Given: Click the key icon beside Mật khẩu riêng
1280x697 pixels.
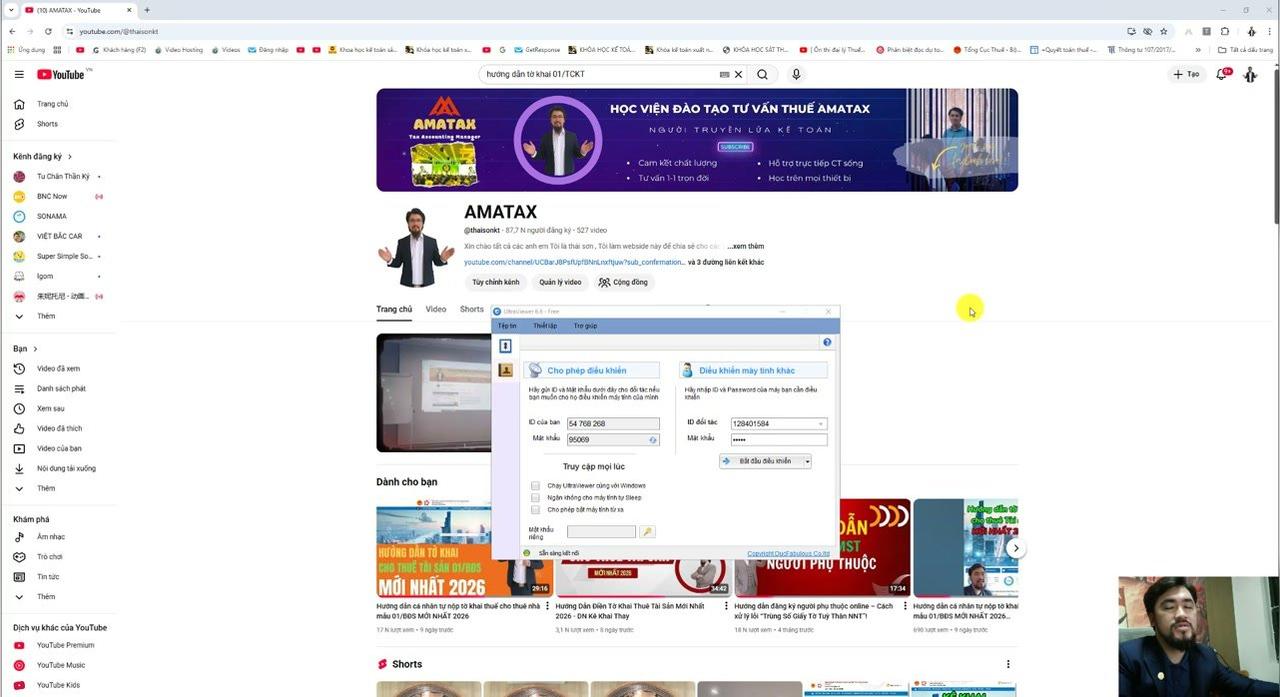Looking at the screenshot, I should click(647, 532).
